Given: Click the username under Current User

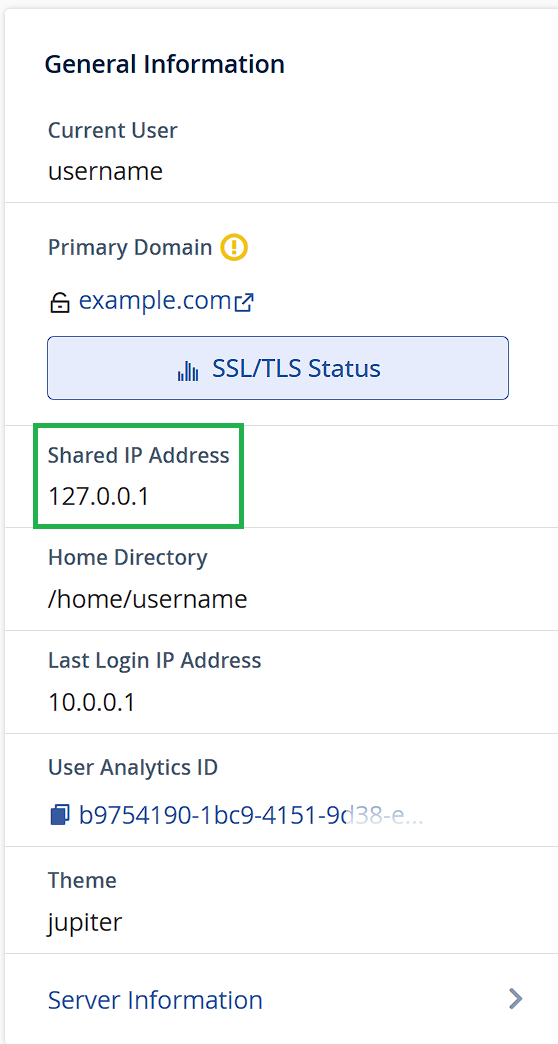Looking at the screenshot, I should pyautogui.click(x=105, y=172).
